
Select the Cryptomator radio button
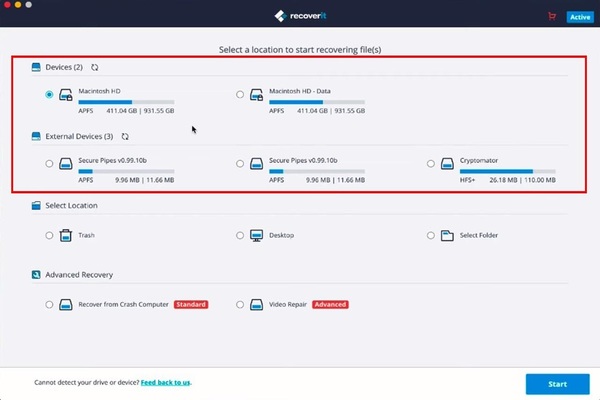point(430,164)
